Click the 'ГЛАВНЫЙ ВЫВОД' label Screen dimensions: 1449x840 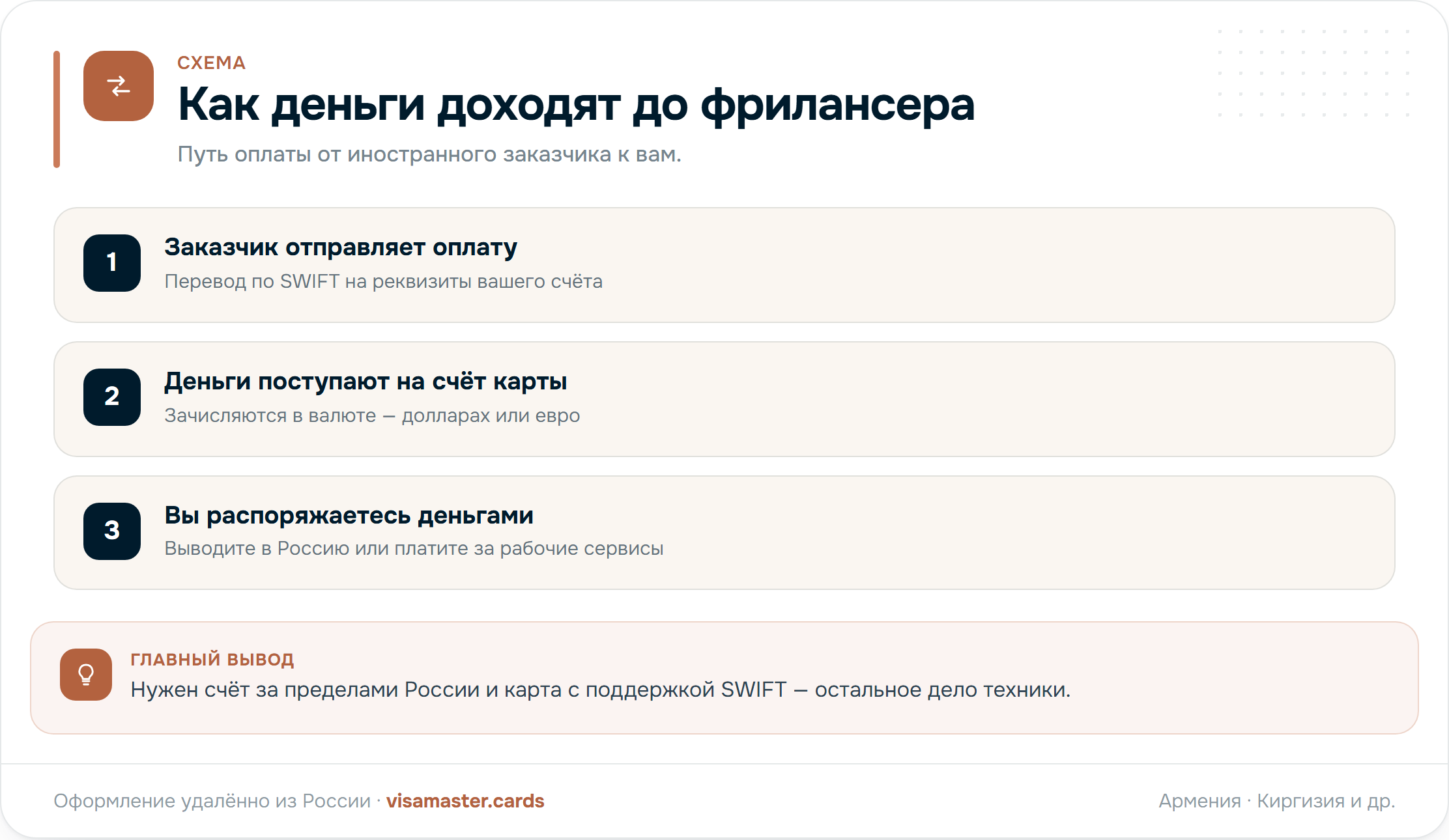pyautogui.click(x=212, y=660)
